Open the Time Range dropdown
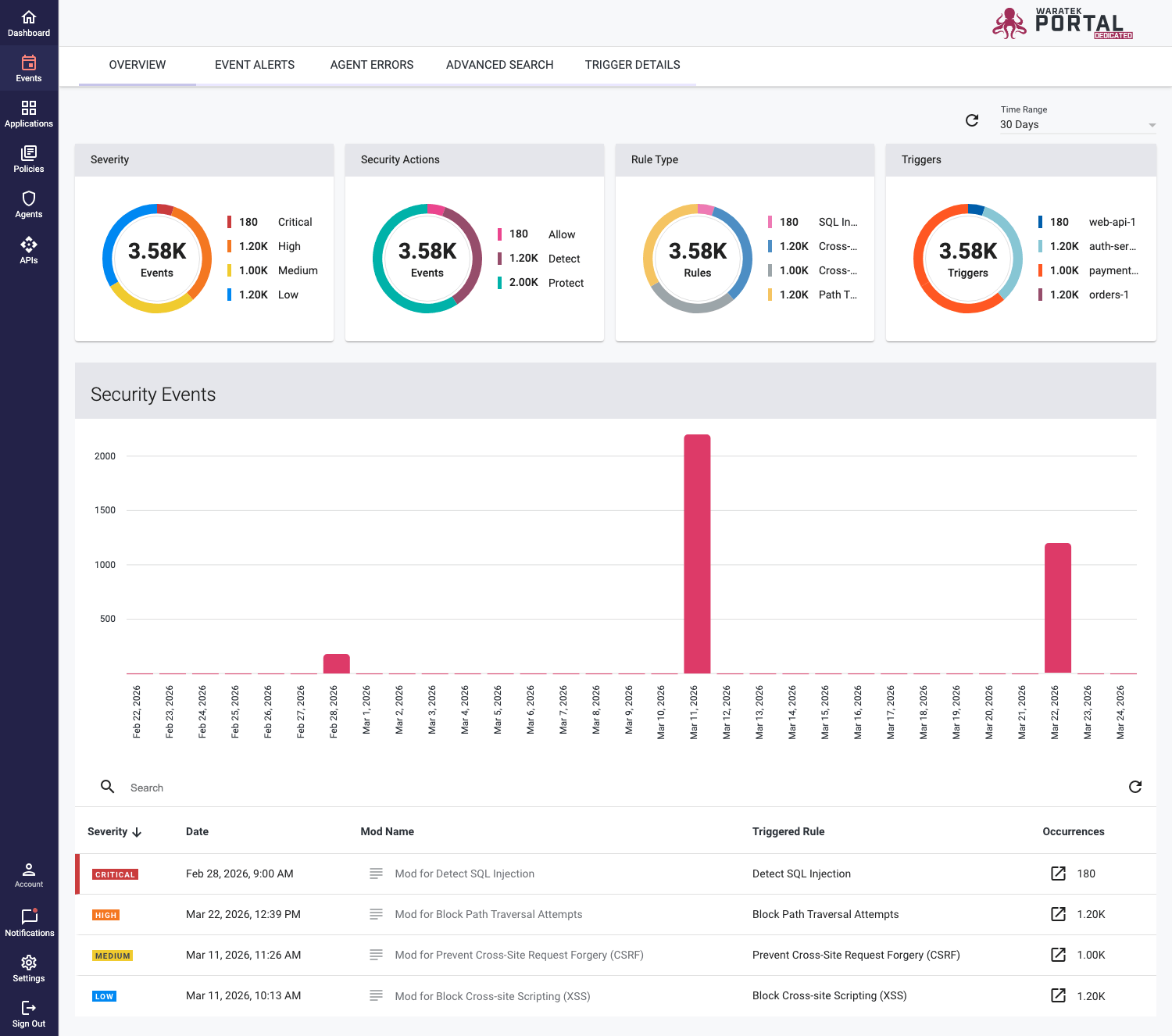Viewport: 1172px width, 1036px height. pos(1078,124)
